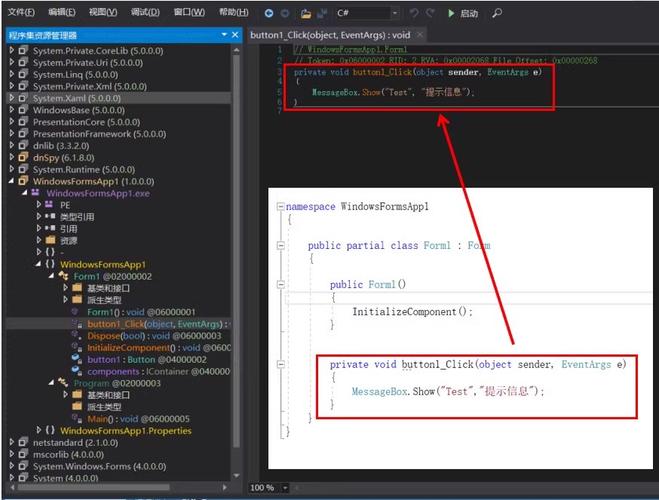This screenshot has width=659, height=500.
Task: Open the 调试(D) menu
Action: click(145, 13)
